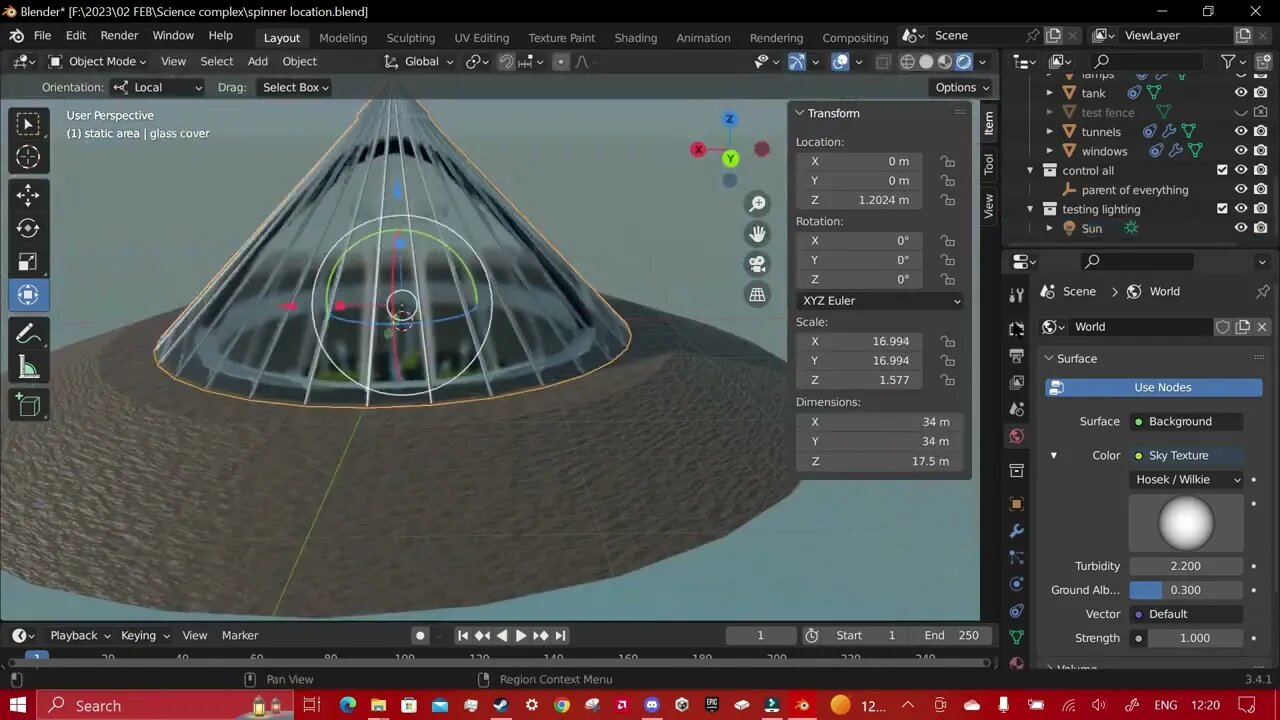
Task: Open Hosek / Wilkie sky type dropdown
Action: pos(1187,480)
